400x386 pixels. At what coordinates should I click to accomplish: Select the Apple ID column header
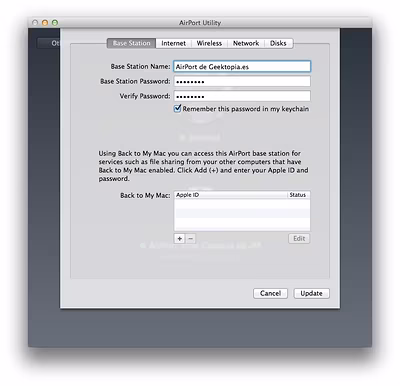pyautogui.click(x=231, y=195)
